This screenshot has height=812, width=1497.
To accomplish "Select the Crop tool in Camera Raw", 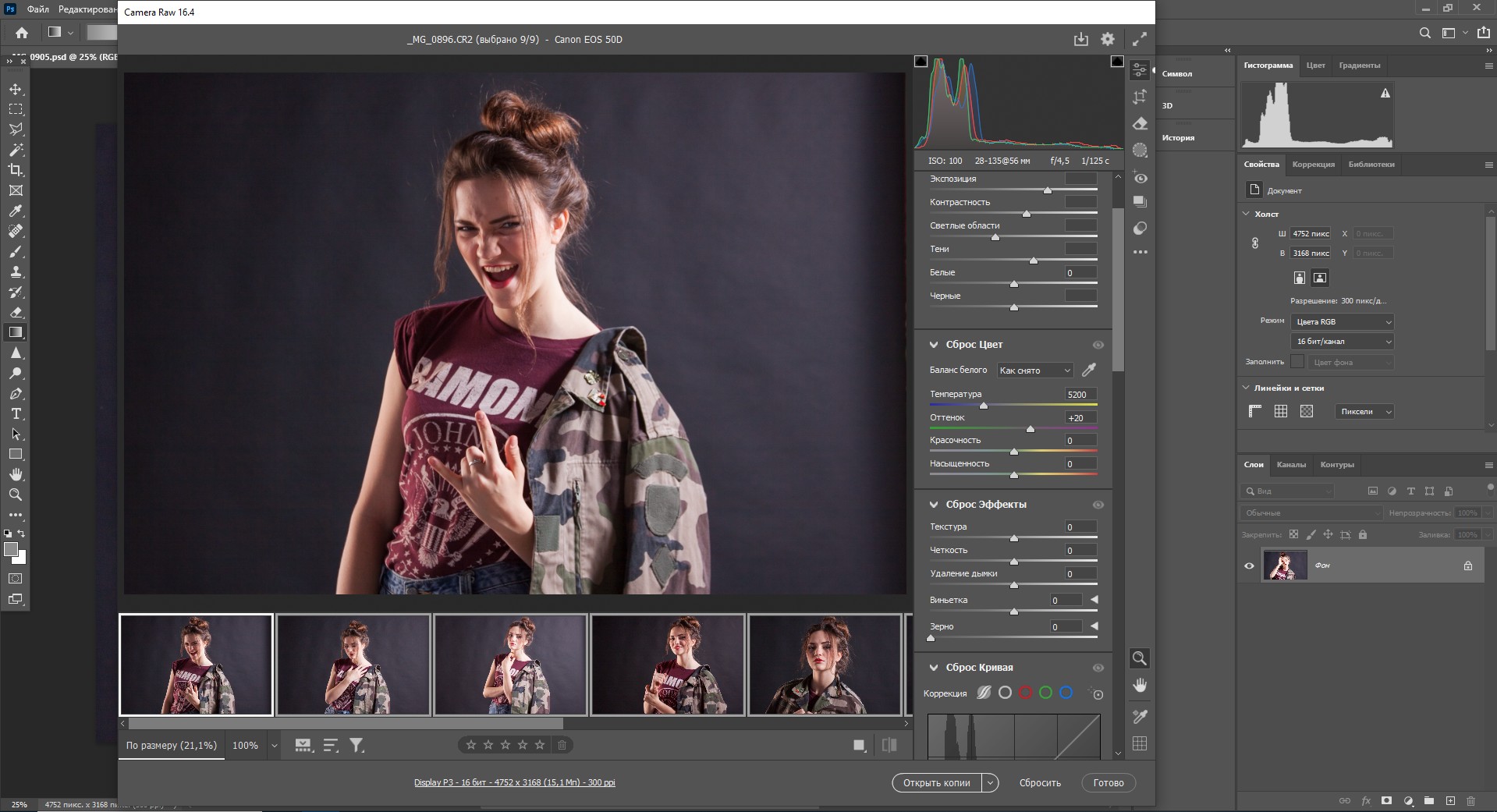I will click(x=1140, y=97).
